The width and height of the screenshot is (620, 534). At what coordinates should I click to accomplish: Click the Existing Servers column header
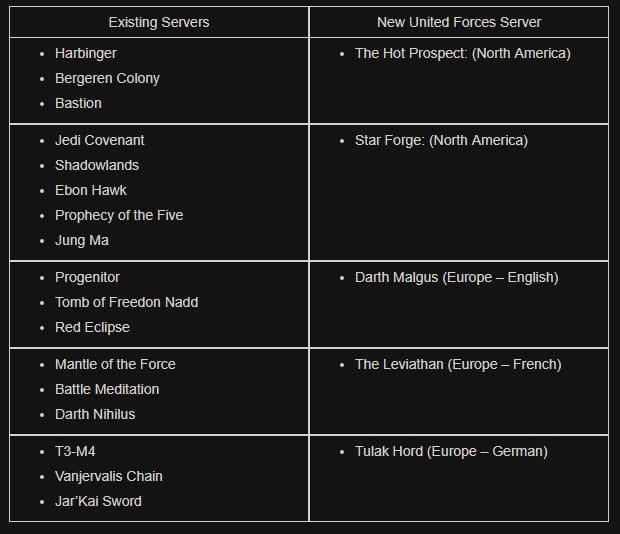(158, 22)
